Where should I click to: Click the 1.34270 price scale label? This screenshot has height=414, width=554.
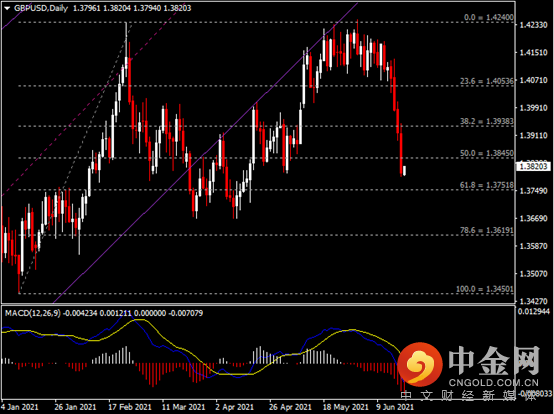point(534,301)
